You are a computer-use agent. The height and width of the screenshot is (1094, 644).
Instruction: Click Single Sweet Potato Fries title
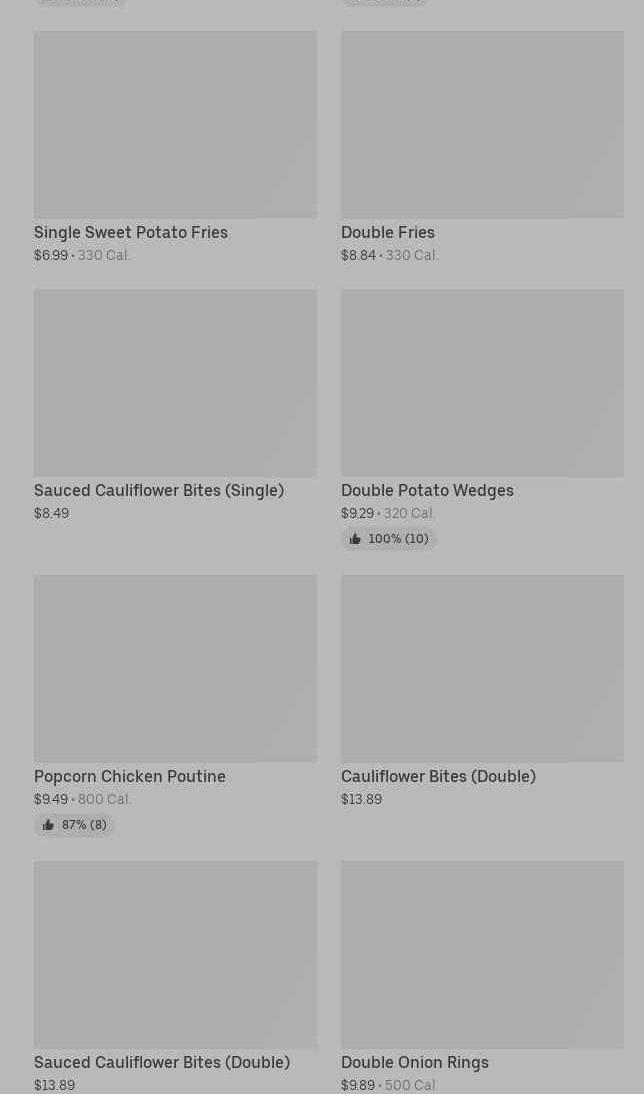tap(131, 232)
